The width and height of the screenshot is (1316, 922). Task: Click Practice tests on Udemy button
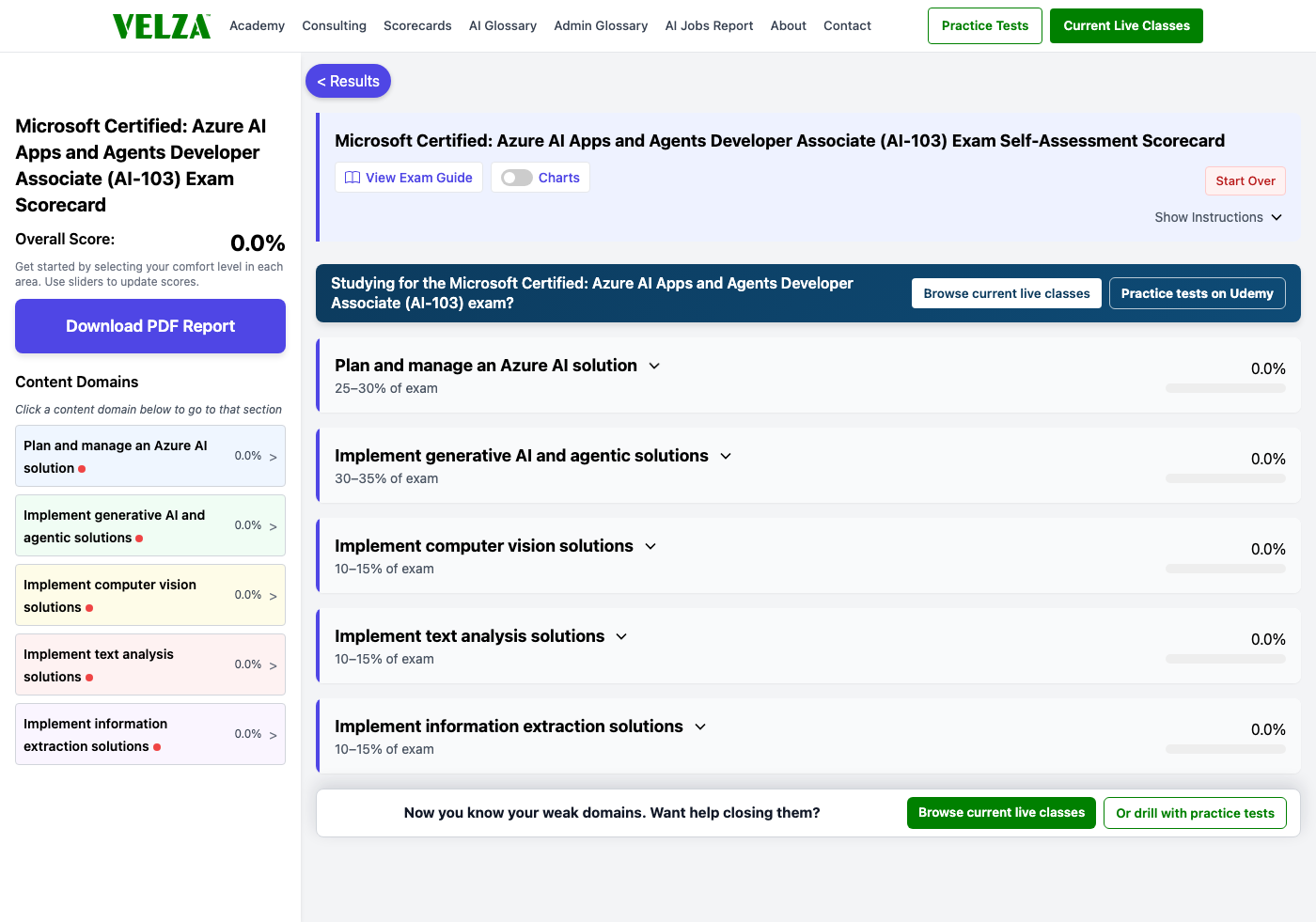(x=1197, y=293)
